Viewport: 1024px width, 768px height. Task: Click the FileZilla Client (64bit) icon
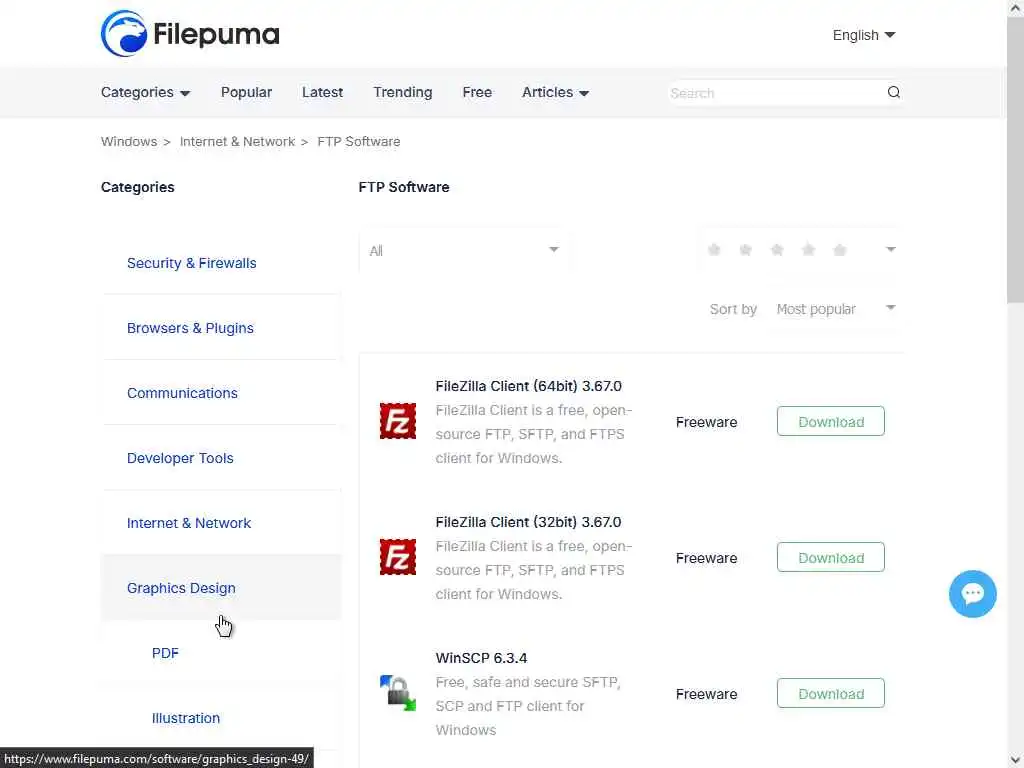click(x=398, y=421)
